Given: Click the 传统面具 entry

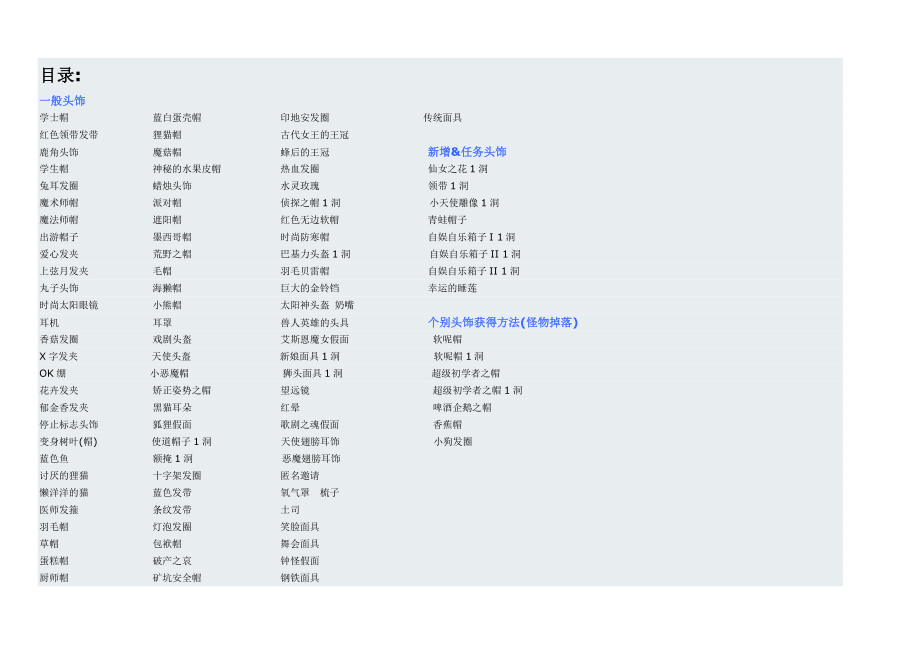Looking at the screenshot, I should 442,118.
